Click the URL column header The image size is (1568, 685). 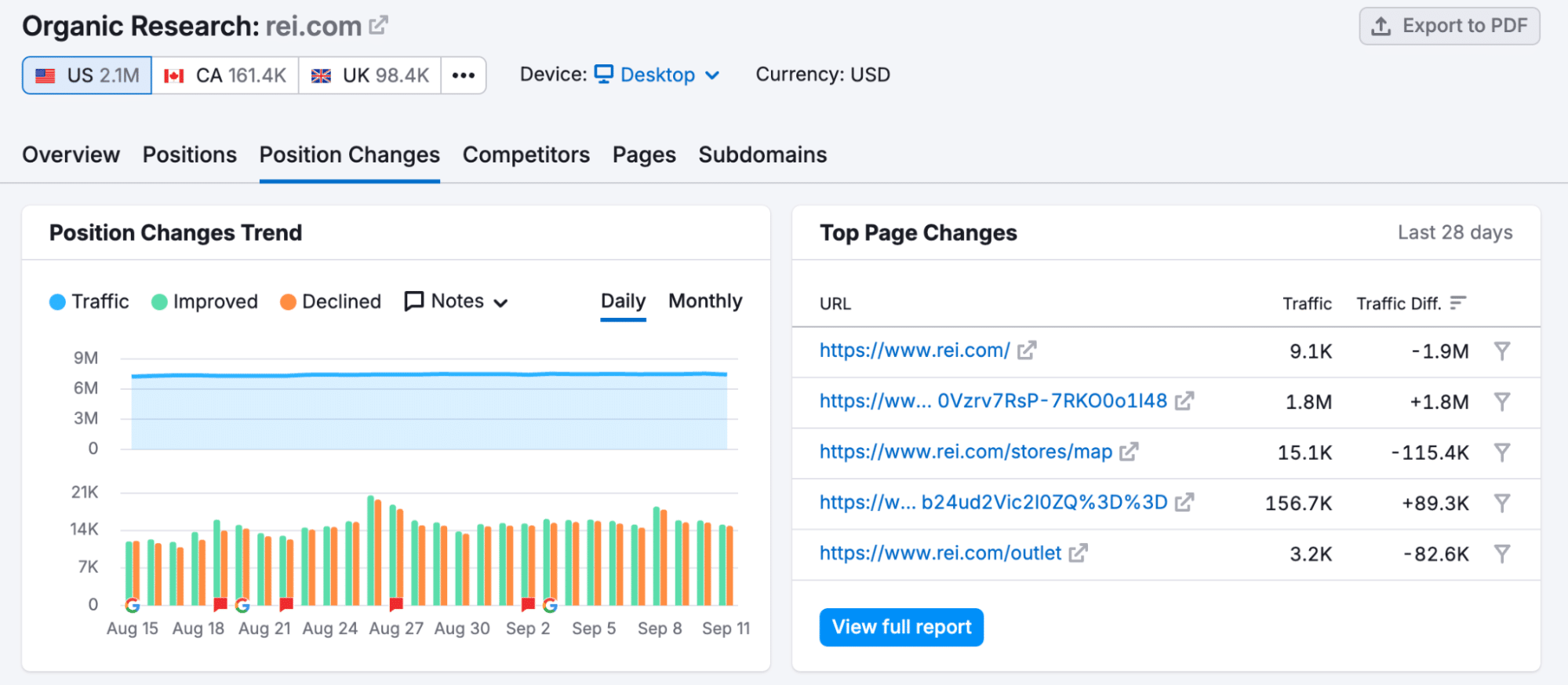click(835, 304)
